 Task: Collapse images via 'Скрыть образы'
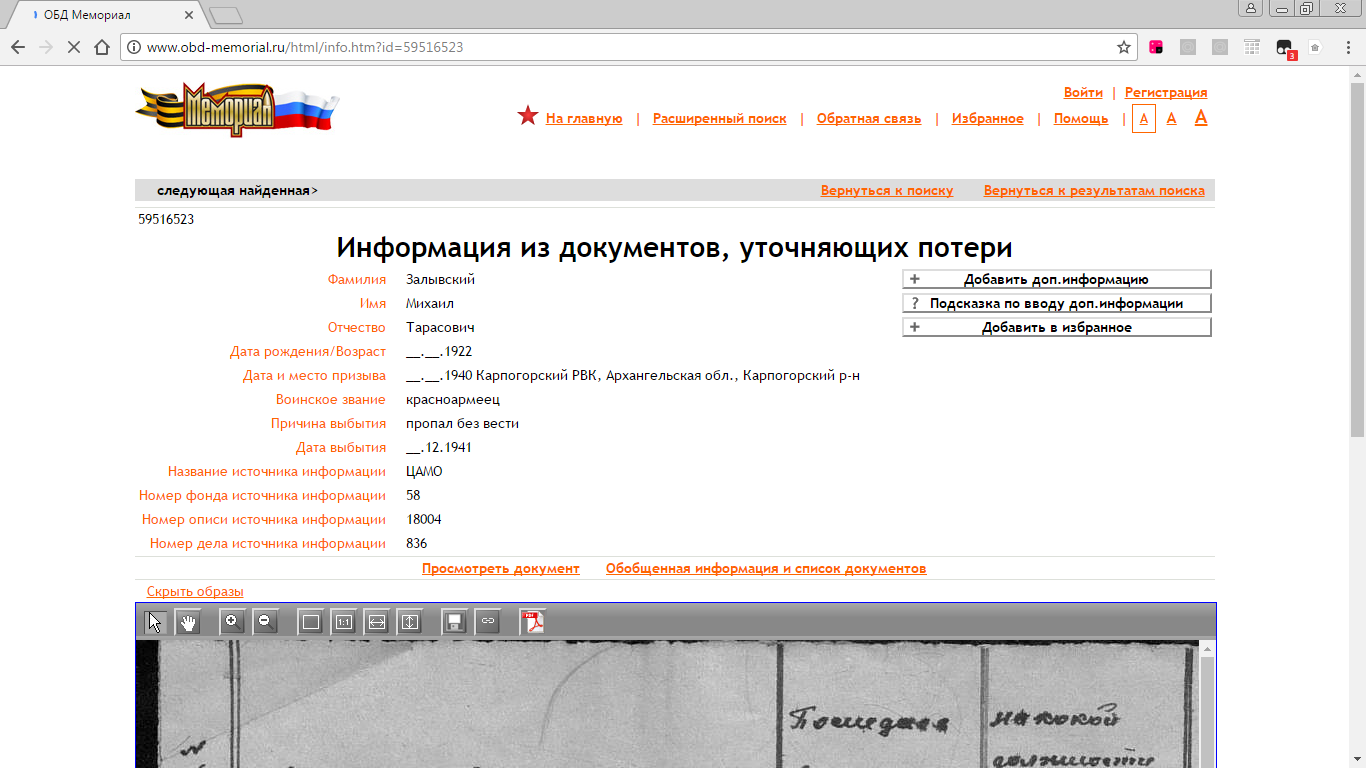coord(195,591)
